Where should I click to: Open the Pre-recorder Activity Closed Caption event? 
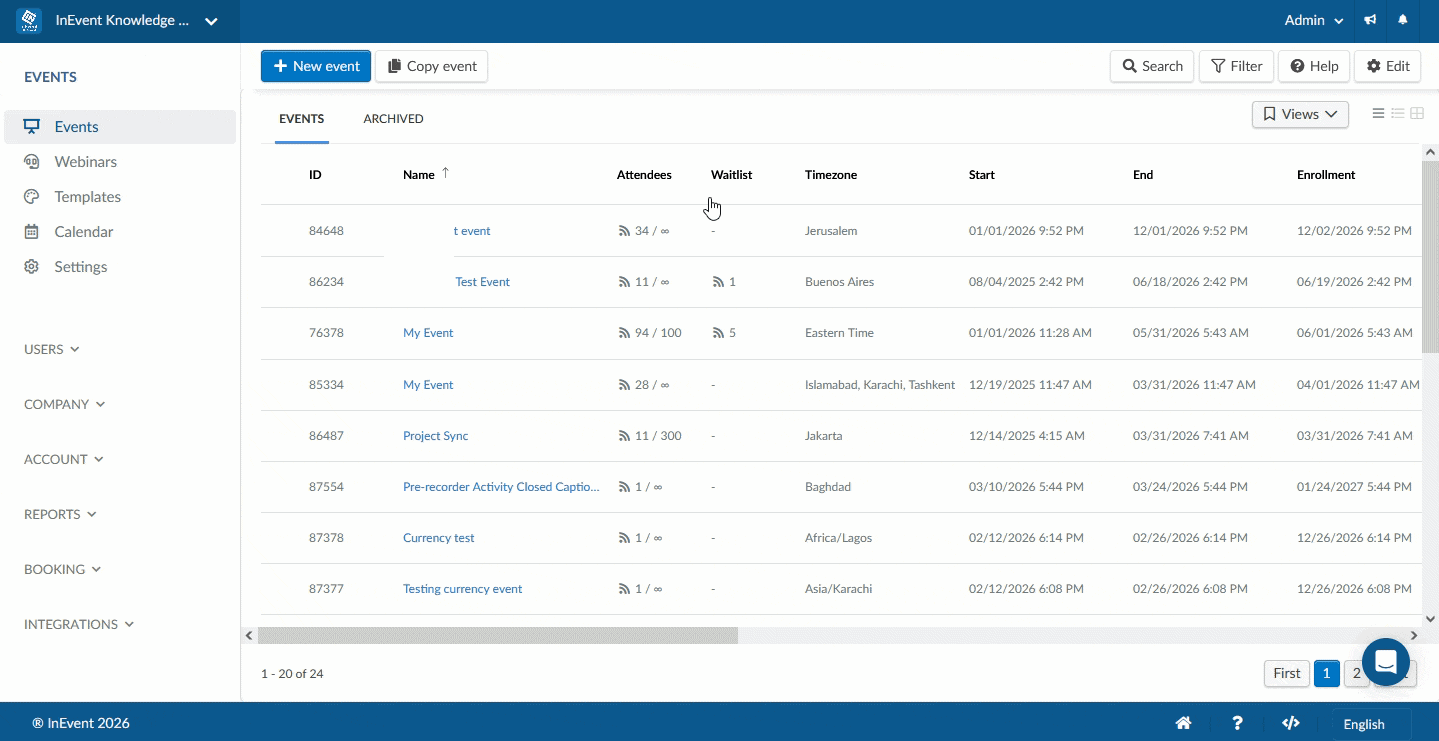(x=501, y=487)
